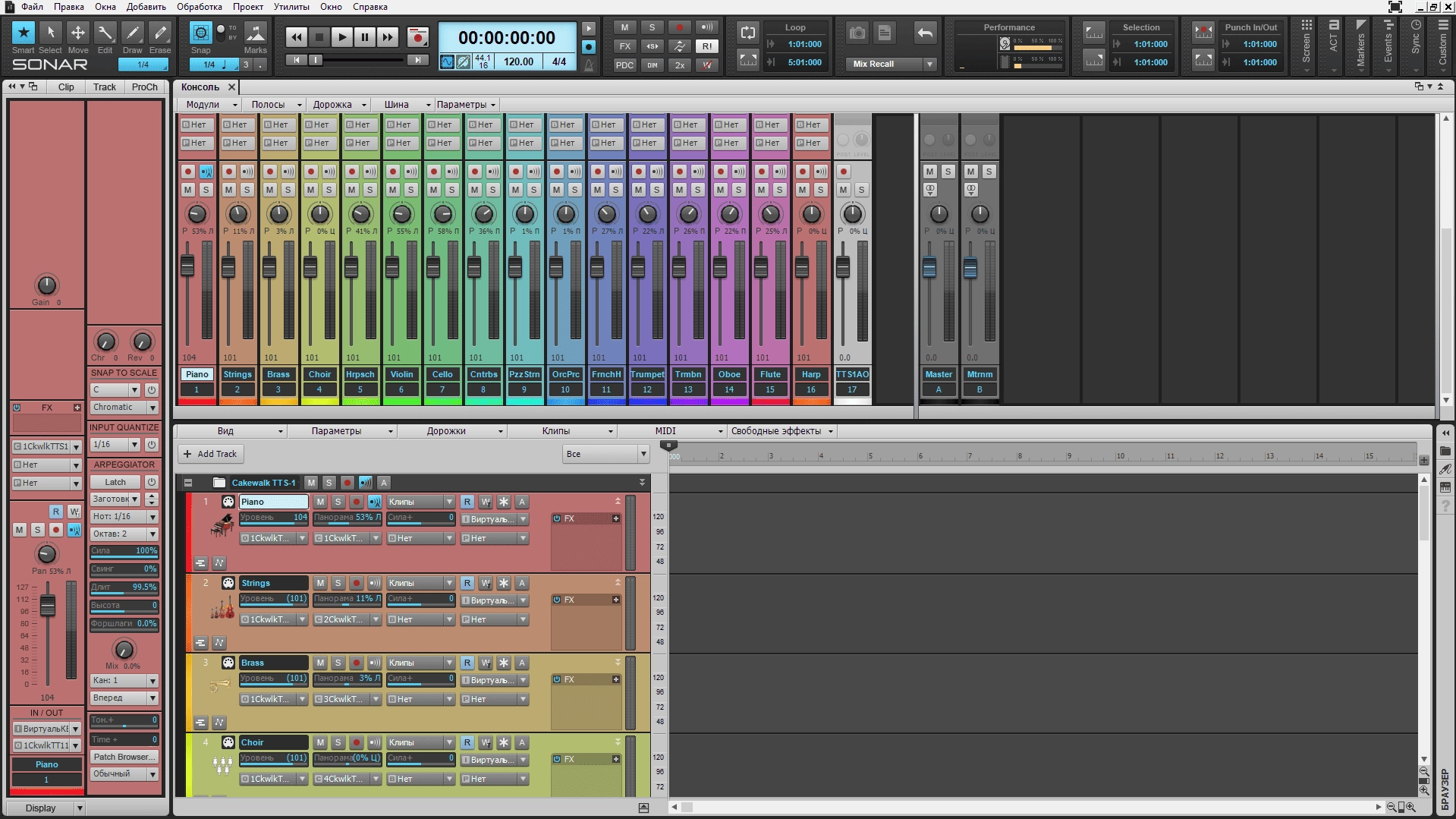1456x819 pixels.
Task: Activate the Select tool
Action: (x=51, y=33)
